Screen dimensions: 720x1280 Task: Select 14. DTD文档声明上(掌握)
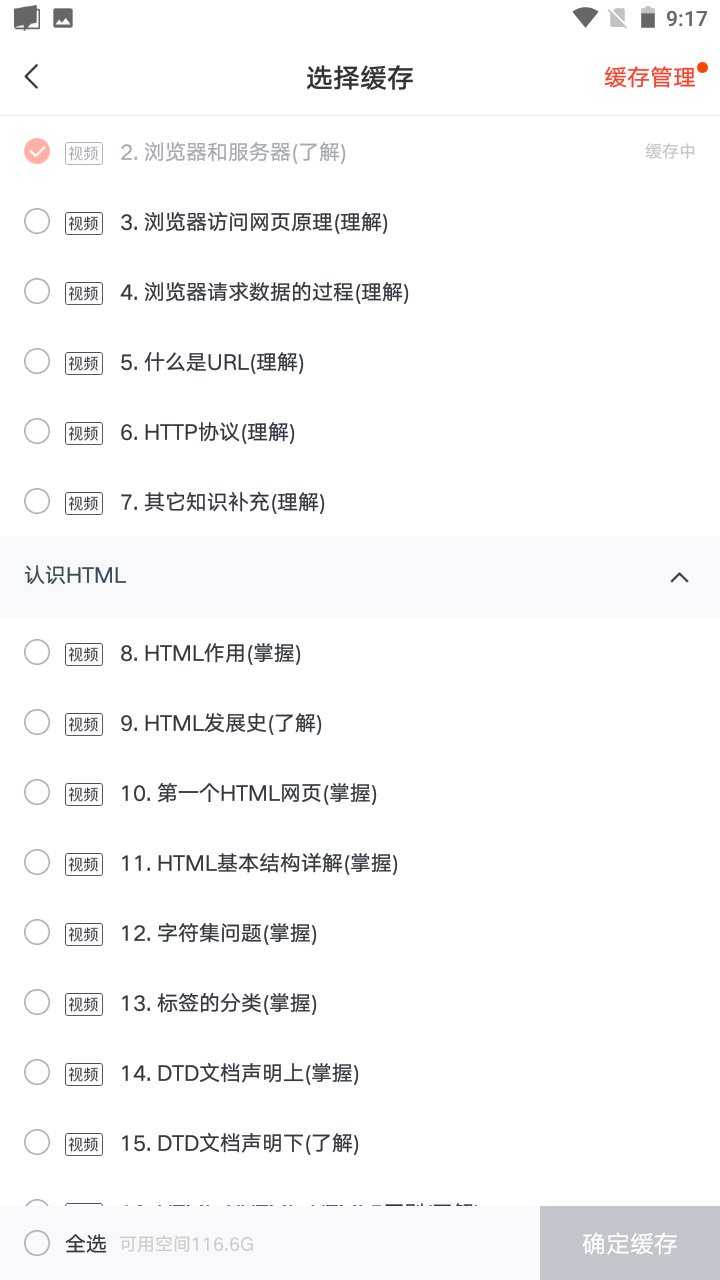coord(37,1071)
